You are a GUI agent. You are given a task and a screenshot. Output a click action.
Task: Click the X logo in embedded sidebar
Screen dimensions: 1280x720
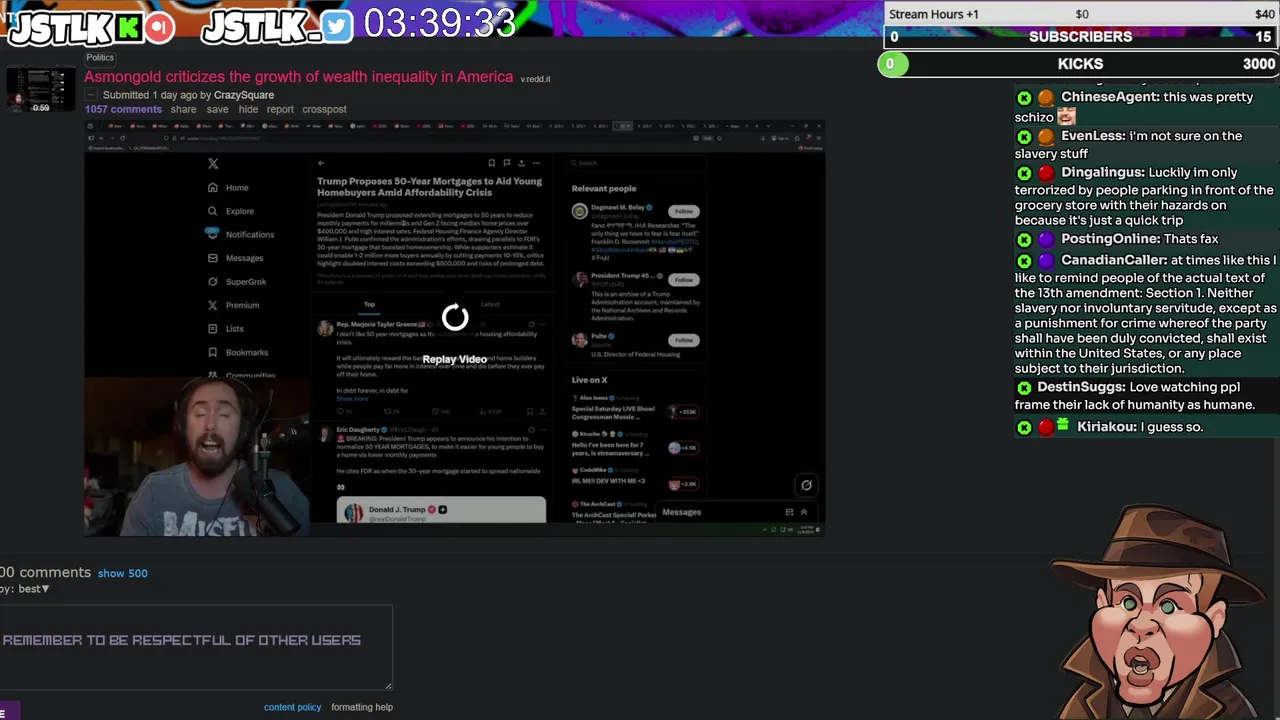pyautogui.click(x=212, y=164)
